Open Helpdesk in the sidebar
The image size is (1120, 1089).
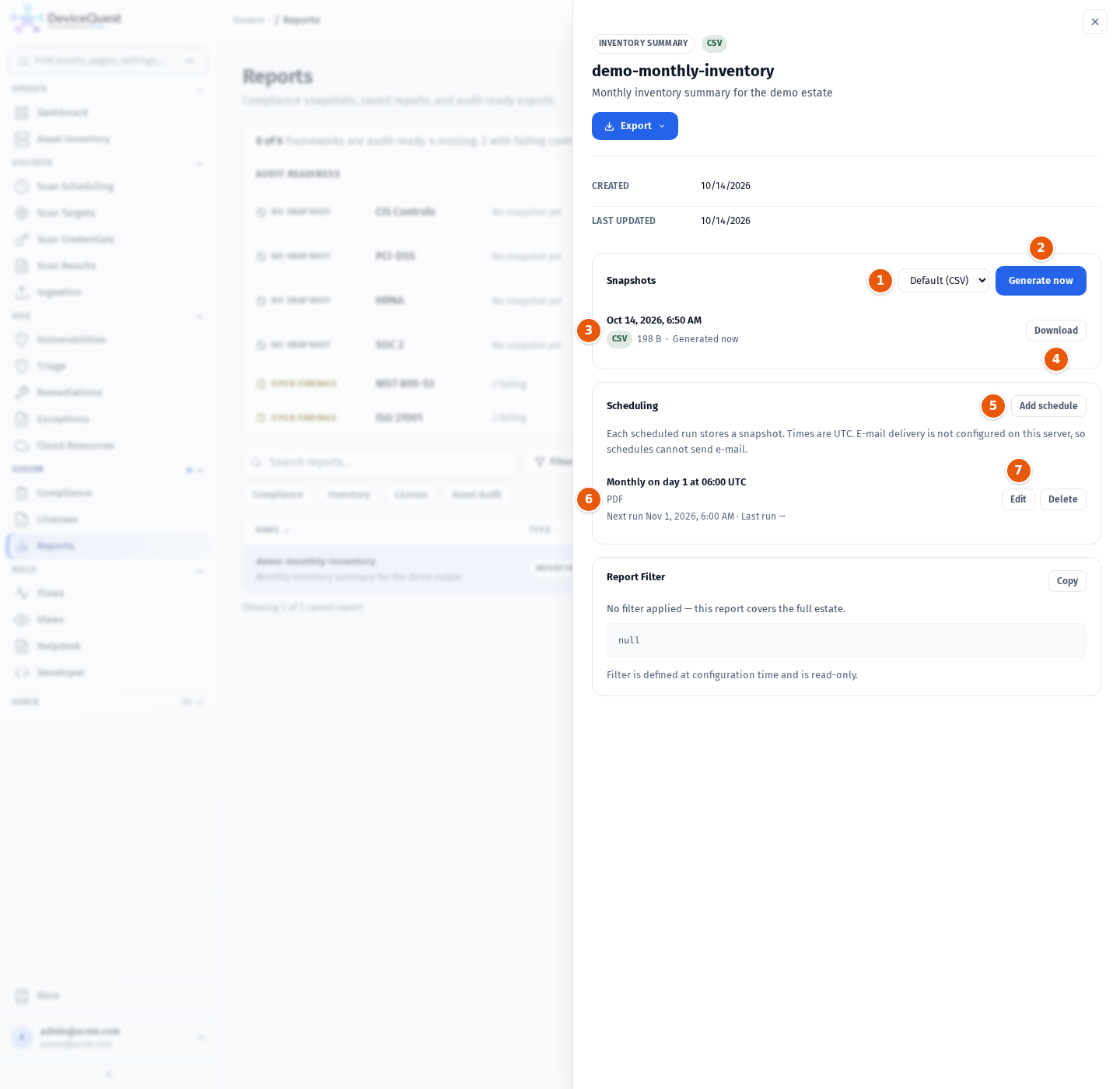pyautogui.click(x=107, y=646)
